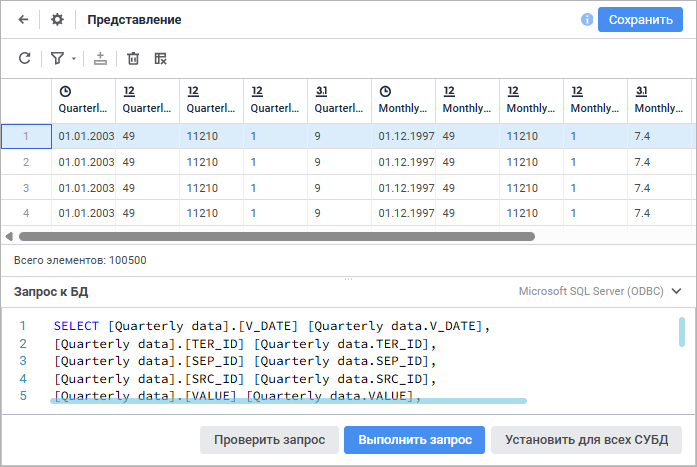
Task: Show info via the blue information icon
Action: coord(587,20)
